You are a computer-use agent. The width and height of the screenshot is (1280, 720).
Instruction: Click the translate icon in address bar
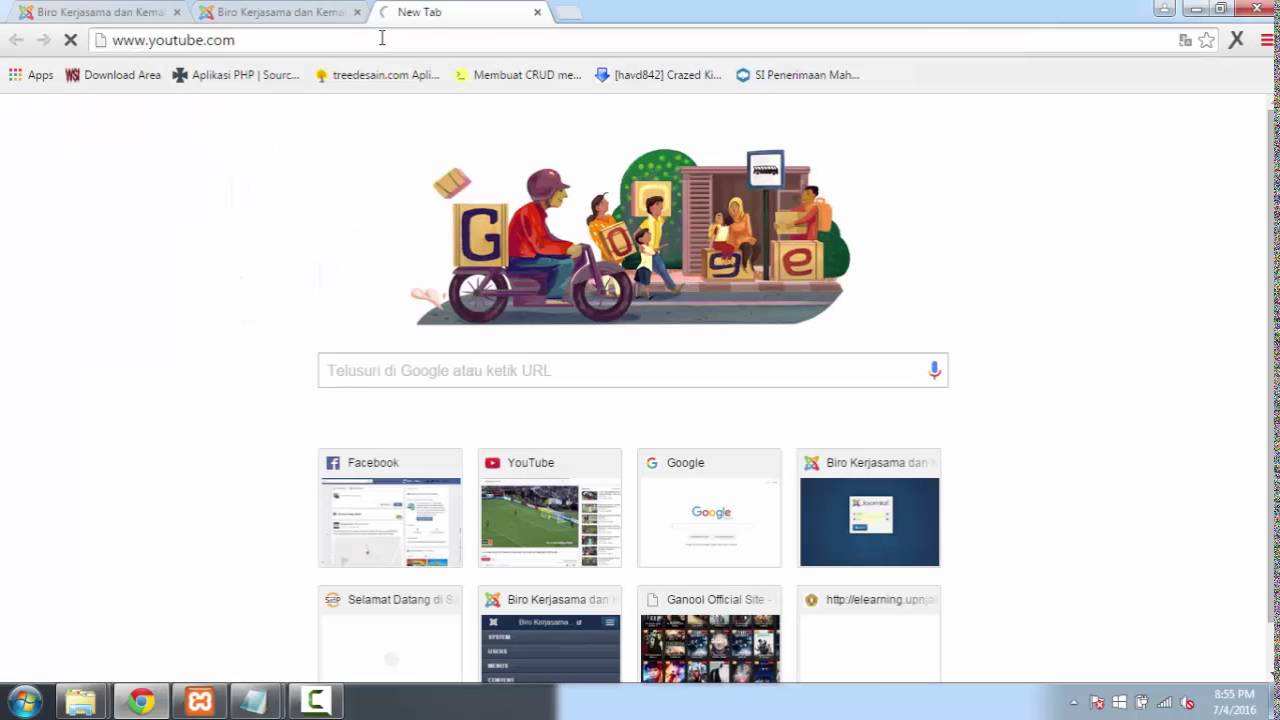click(1185, 40)
